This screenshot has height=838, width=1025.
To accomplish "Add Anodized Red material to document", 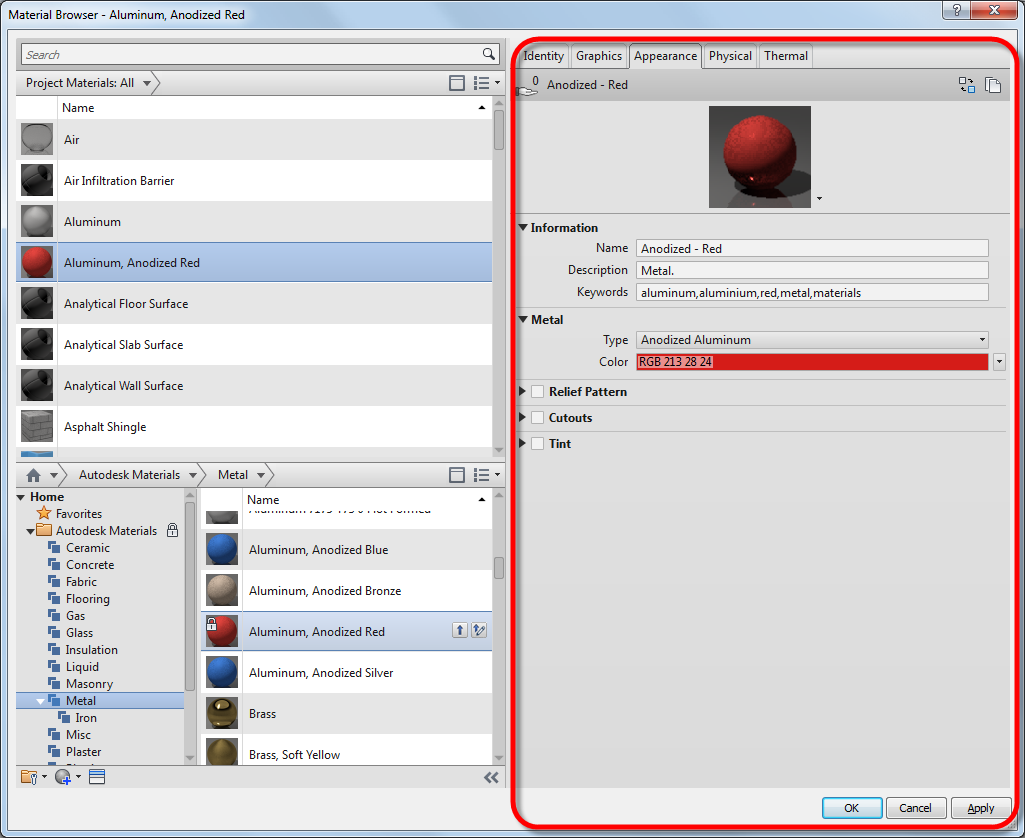I will pyautogui.click(x=460, y=630).
